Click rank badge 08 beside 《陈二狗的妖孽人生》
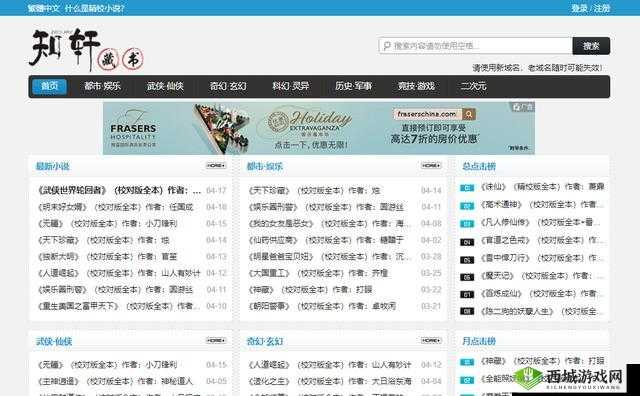This screenshot has height=396, width=640. click(x=467, y=311)
